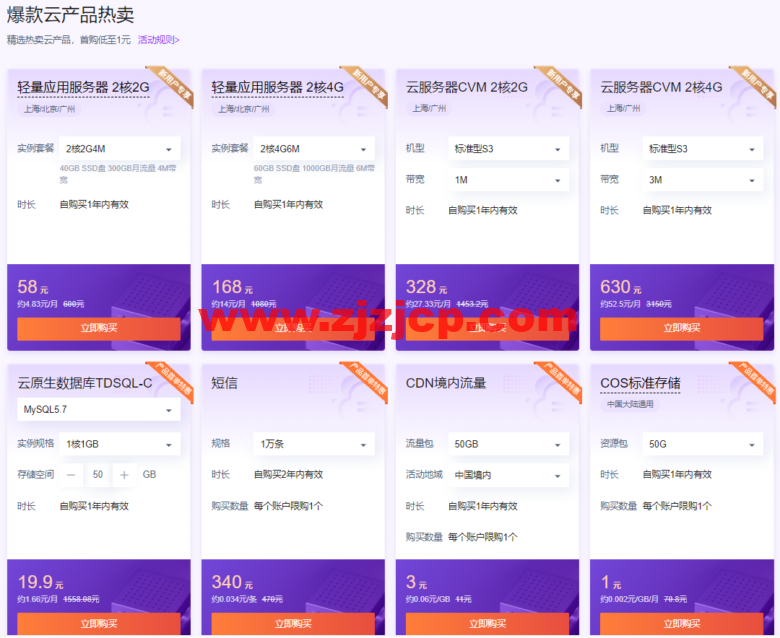
Task: Open 实例套餐 dropdown showing 2核2G4M
Action: [x=119, y=149]
